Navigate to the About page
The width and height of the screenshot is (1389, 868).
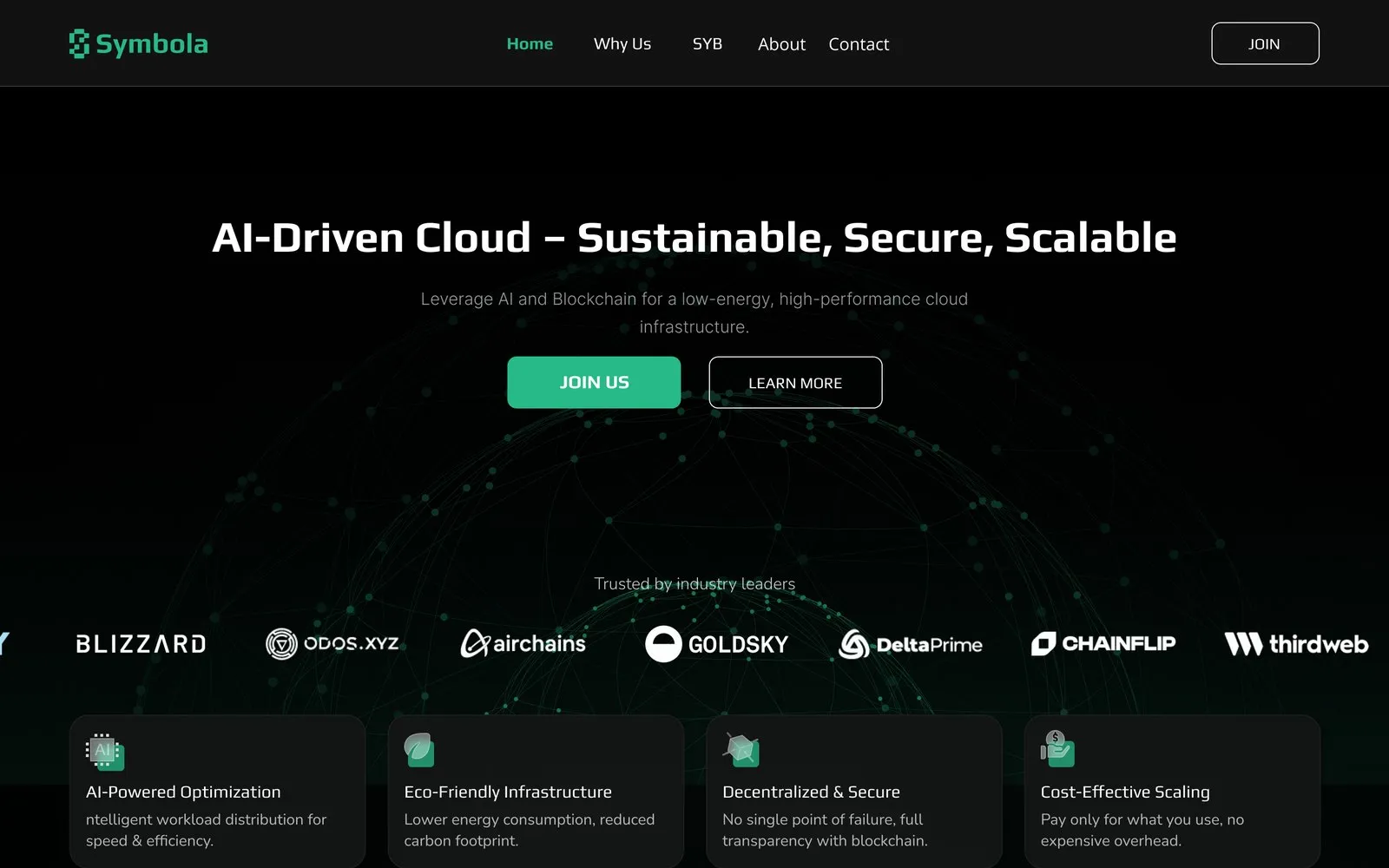[781, 44]
